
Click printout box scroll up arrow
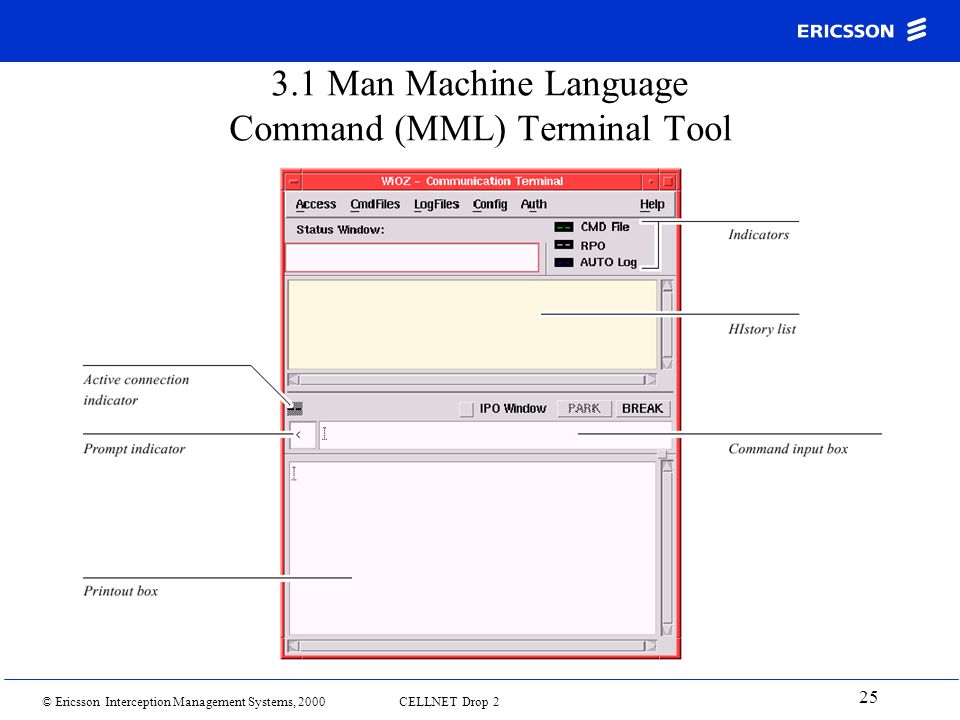[667, 467]
